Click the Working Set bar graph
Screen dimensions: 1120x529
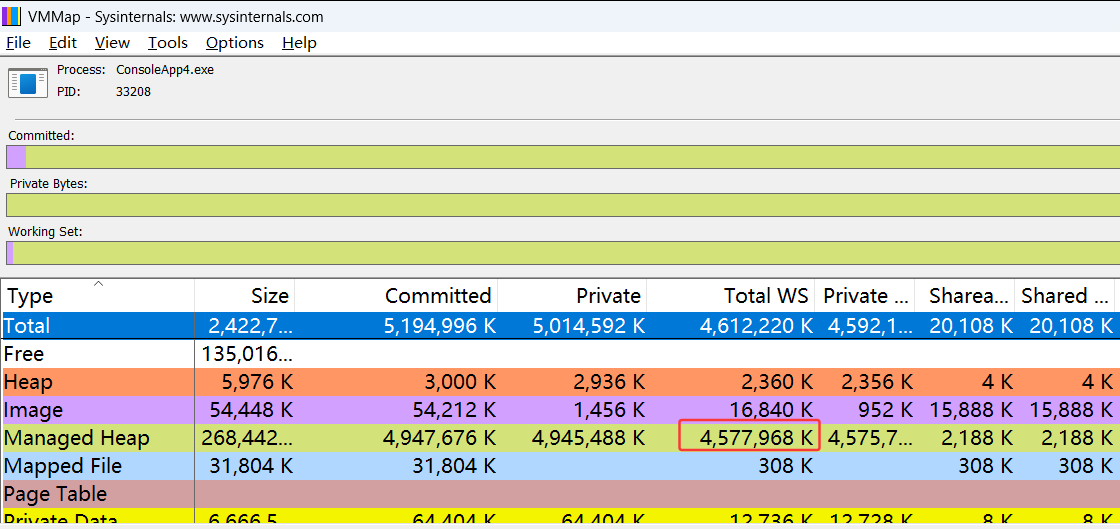click(x=560, y=253)
